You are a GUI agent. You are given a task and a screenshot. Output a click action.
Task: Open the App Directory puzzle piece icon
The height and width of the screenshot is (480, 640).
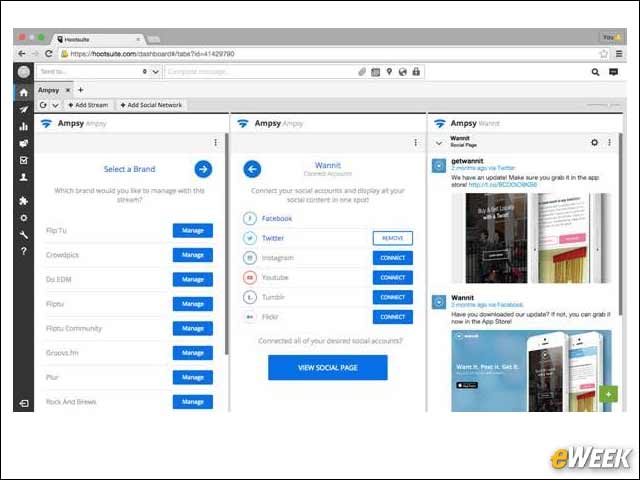coord(24,200)
